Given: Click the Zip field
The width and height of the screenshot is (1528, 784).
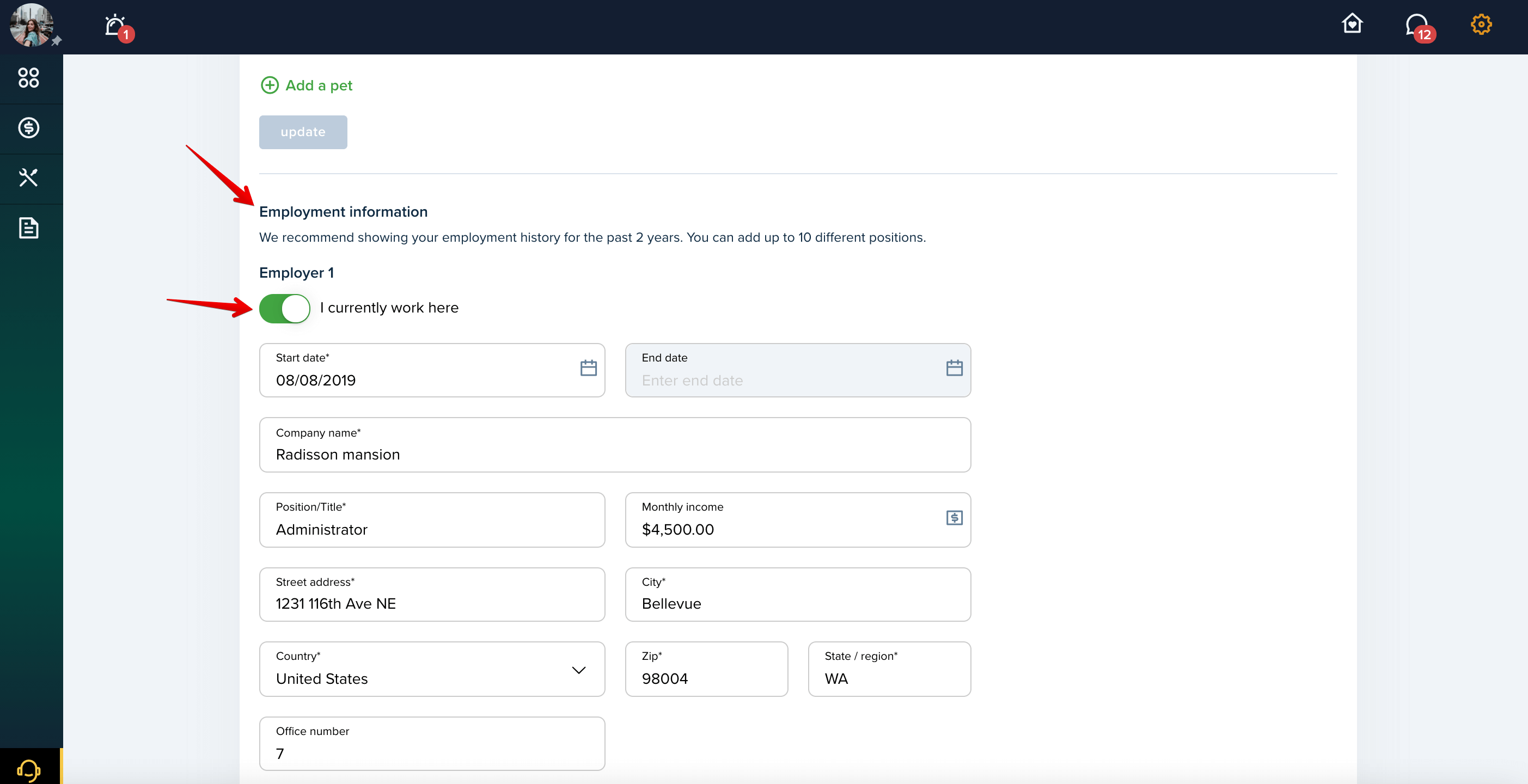Looking at the screenshot, I should [x=706, y=669].
